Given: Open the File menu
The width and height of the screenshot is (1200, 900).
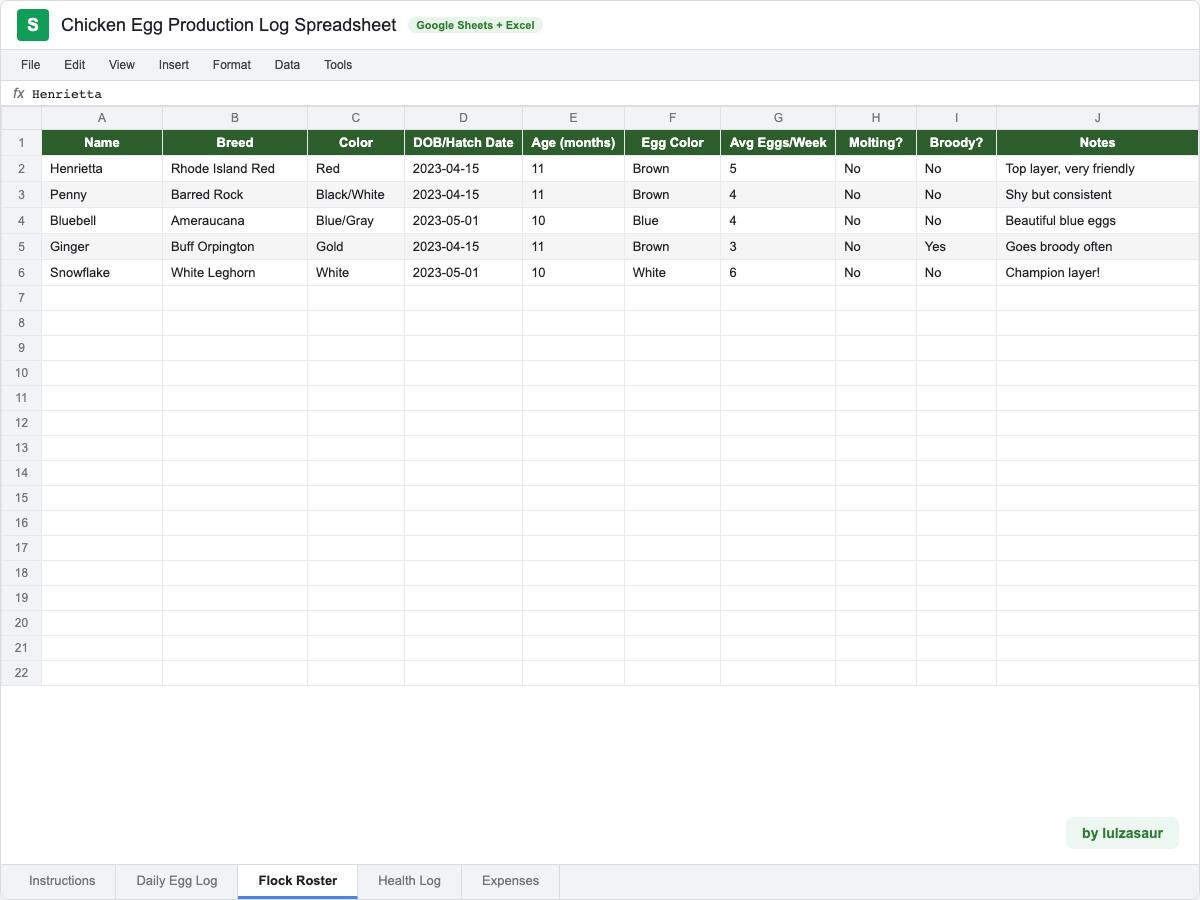Looking at the screenshot, I should [x=31, y=65].
